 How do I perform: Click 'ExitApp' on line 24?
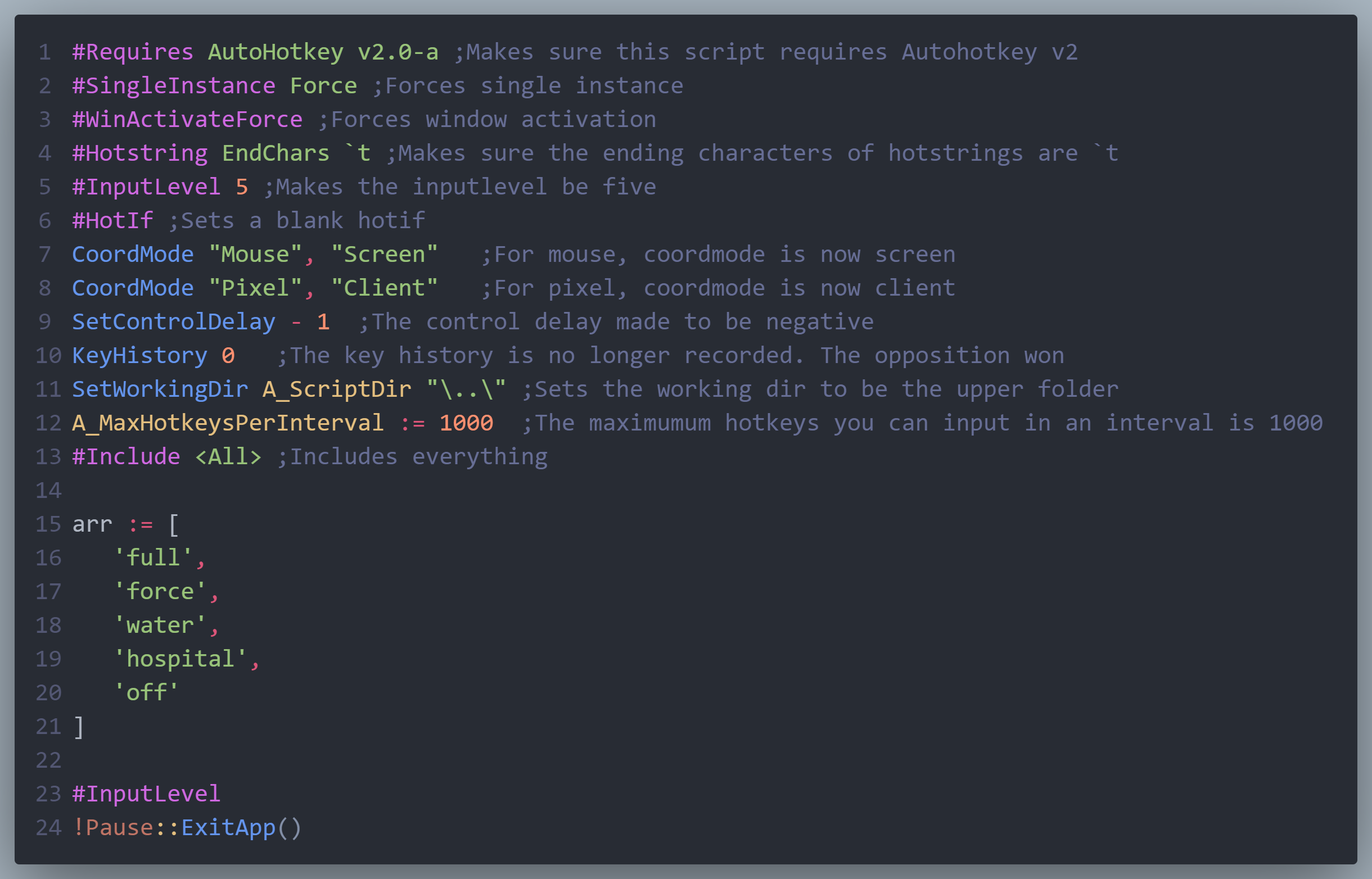(x=228, y=828)
